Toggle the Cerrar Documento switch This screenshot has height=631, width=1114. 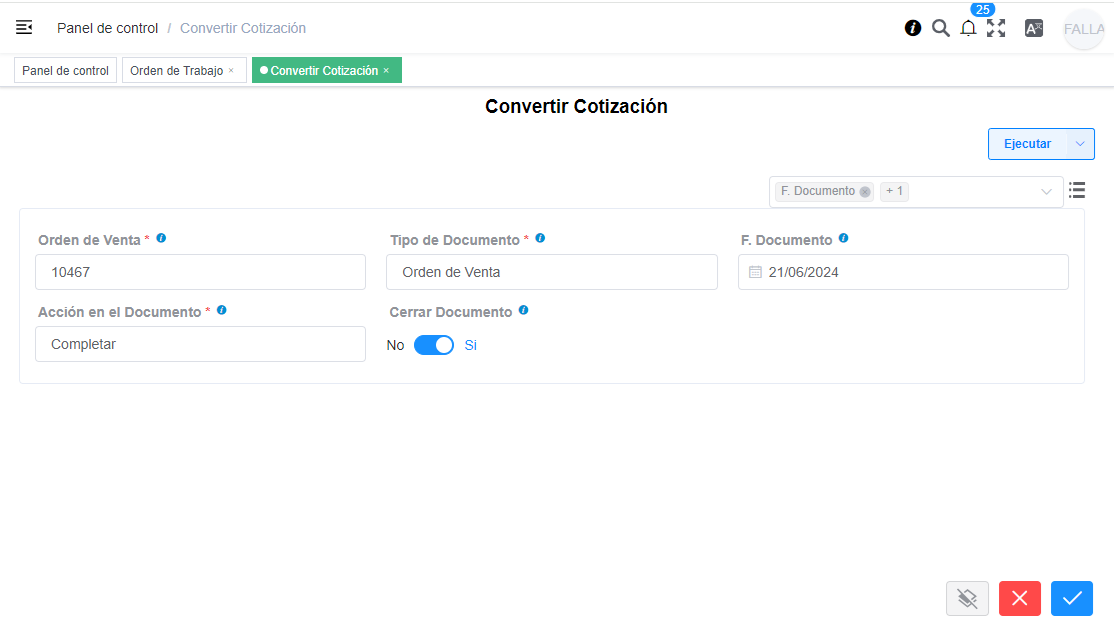coord(434,345)
